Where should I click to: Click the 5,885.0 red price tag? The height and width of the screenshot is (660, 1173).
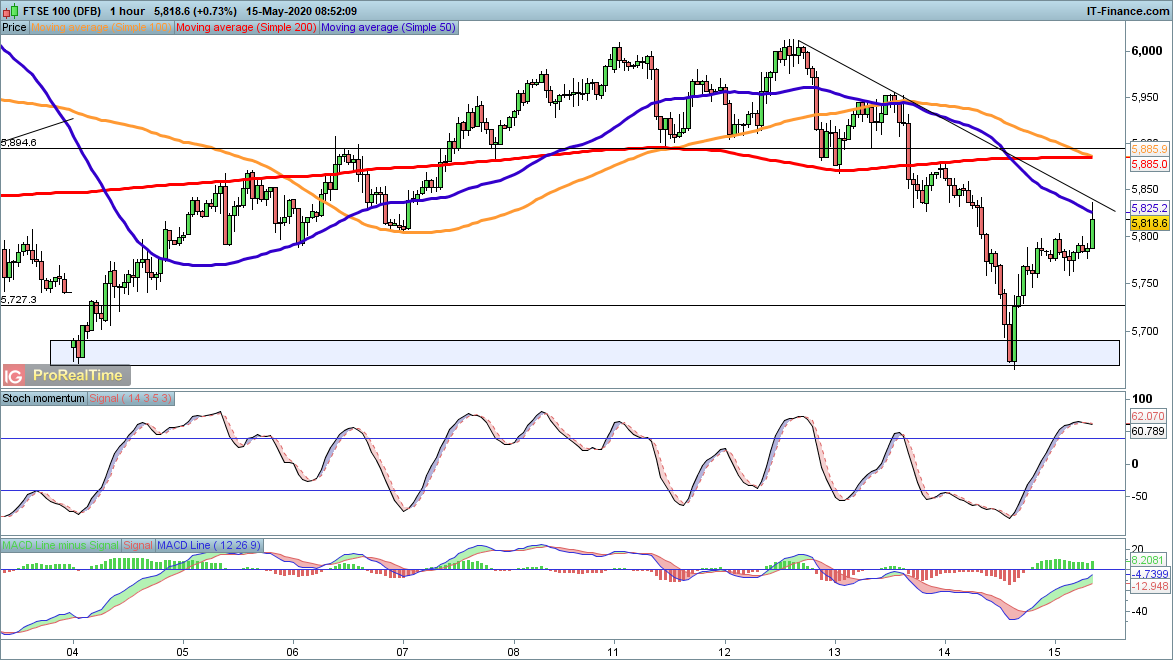(1149, 164)
